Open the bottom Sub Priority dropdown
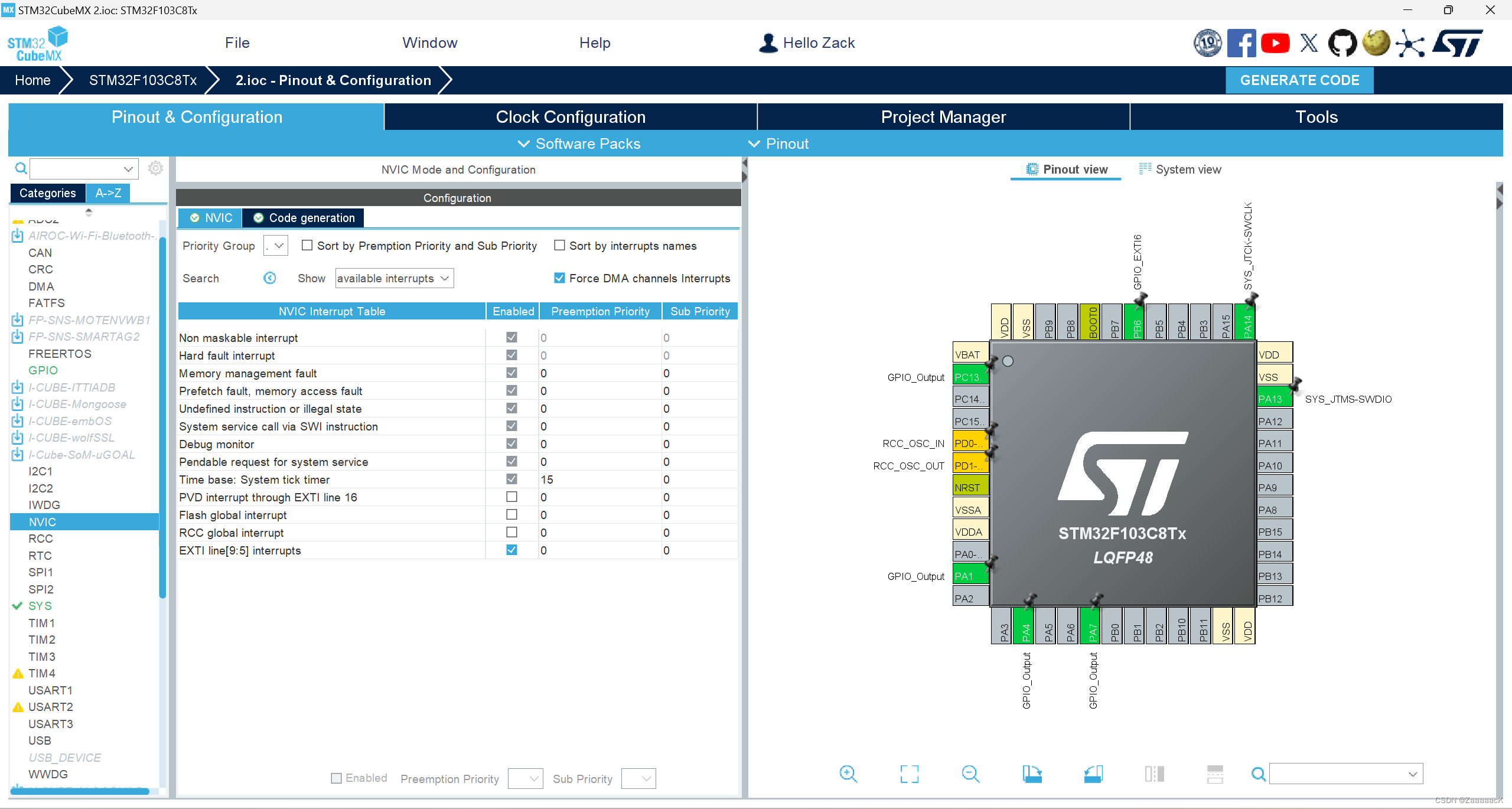 point(639,778)
